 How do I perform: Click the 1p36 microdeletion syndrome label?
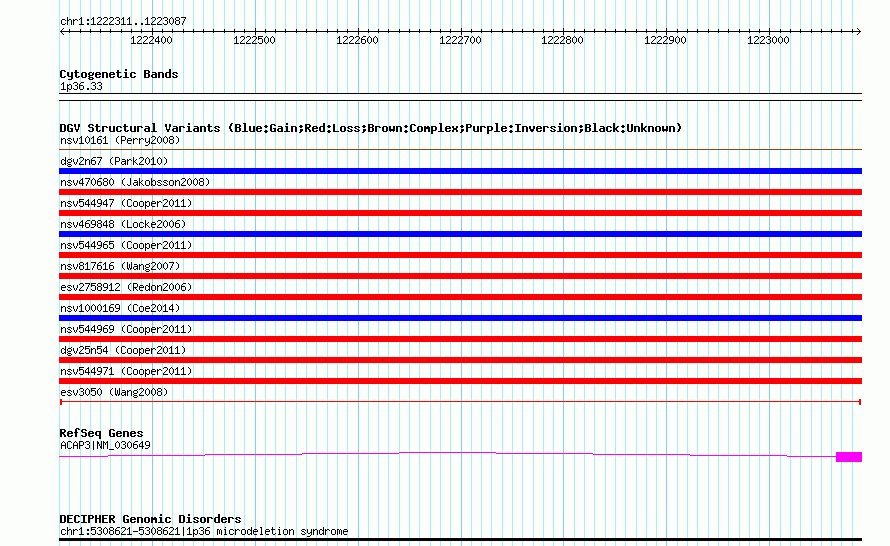tap(204, 532)
